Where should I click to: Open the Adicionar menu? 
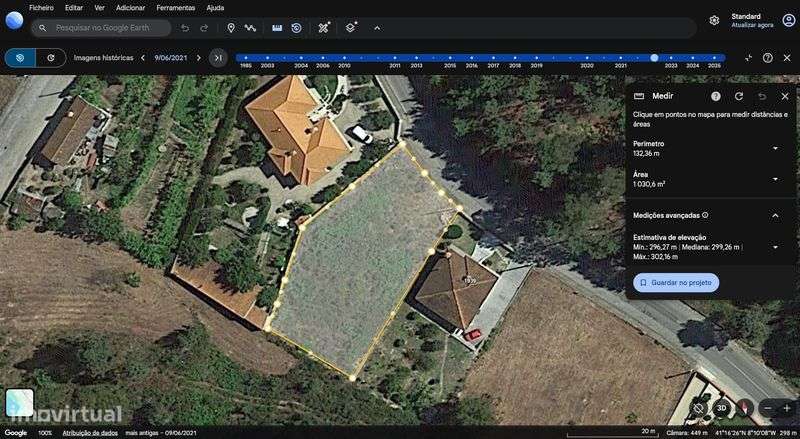click(130, 8)
